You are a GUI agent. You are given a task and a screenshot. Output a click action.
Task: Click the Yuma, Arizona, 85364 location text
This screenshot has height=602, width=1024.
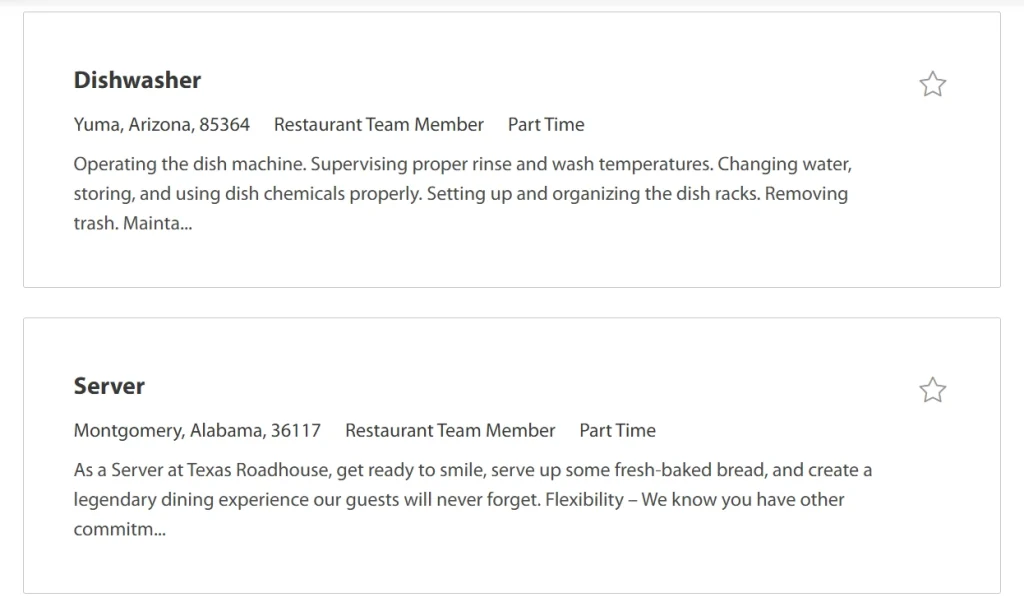[x=163, y=125]
